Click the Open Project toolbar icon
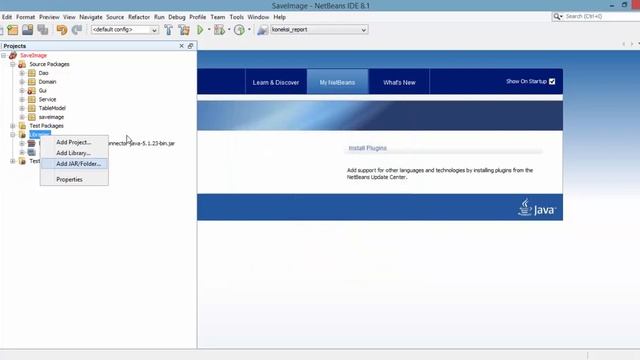The image size is (640, 360). point(28,30)
